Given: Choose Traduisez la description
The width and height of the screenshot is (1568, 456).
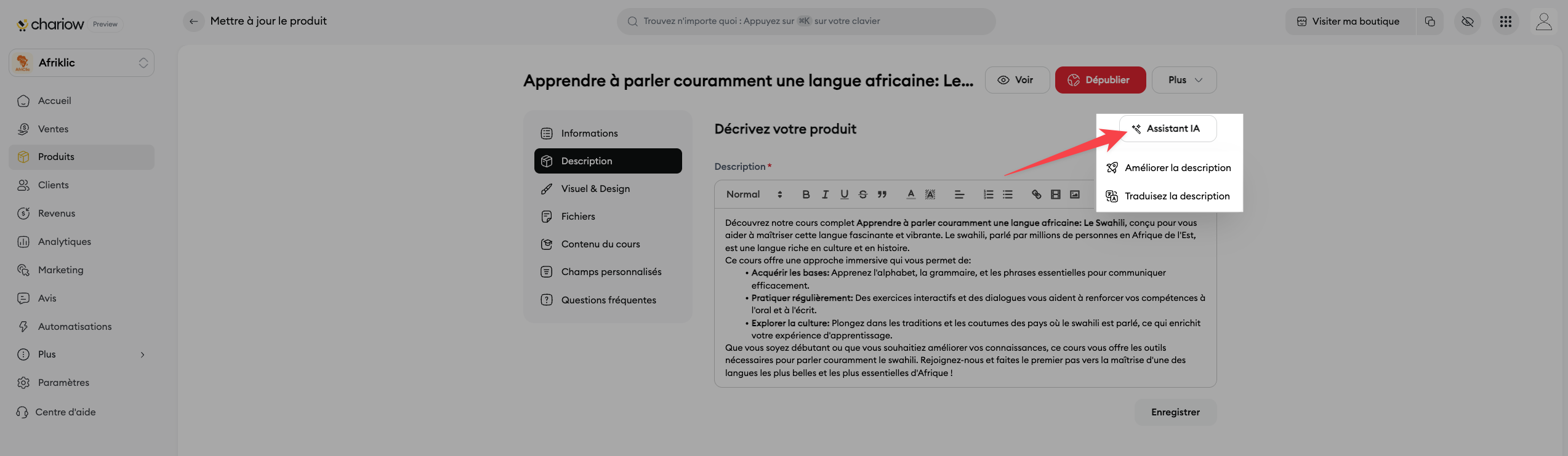Looking at the screenshot, I should coord(1168,196).
